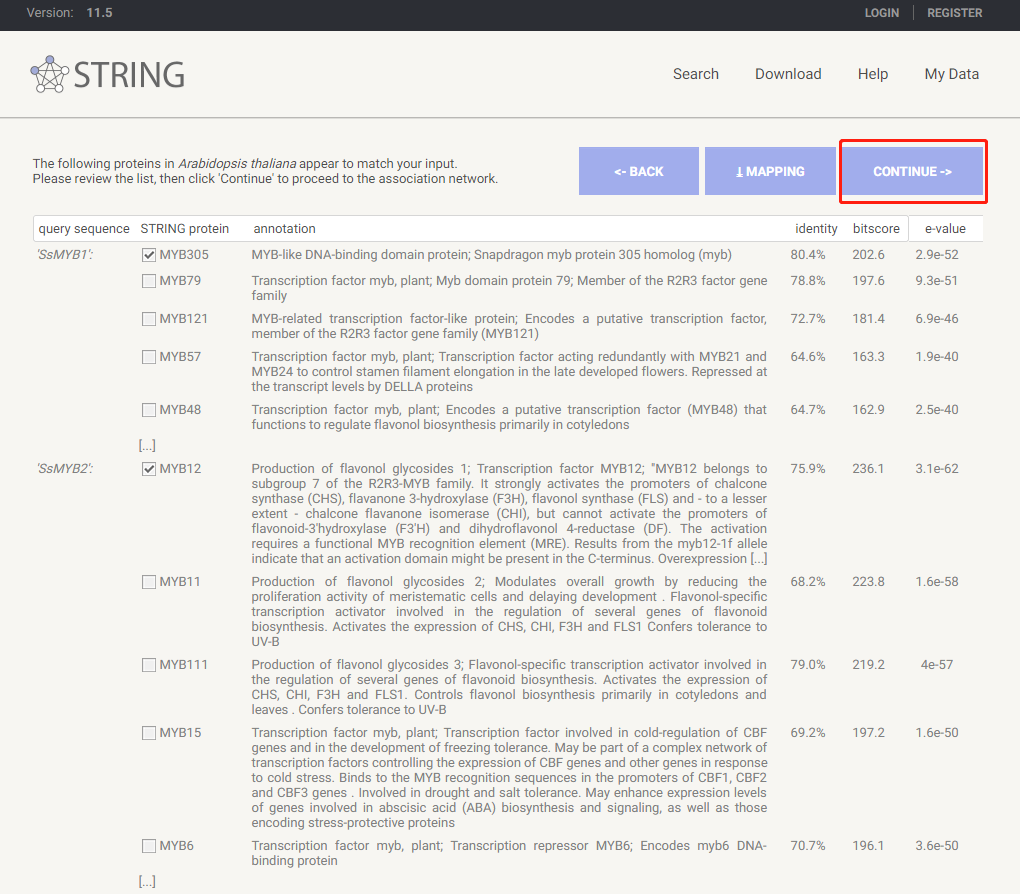Uncheck the MYB305 checkbox
The width and height of the screenshot is (1020, 894).
pos(149,255)
